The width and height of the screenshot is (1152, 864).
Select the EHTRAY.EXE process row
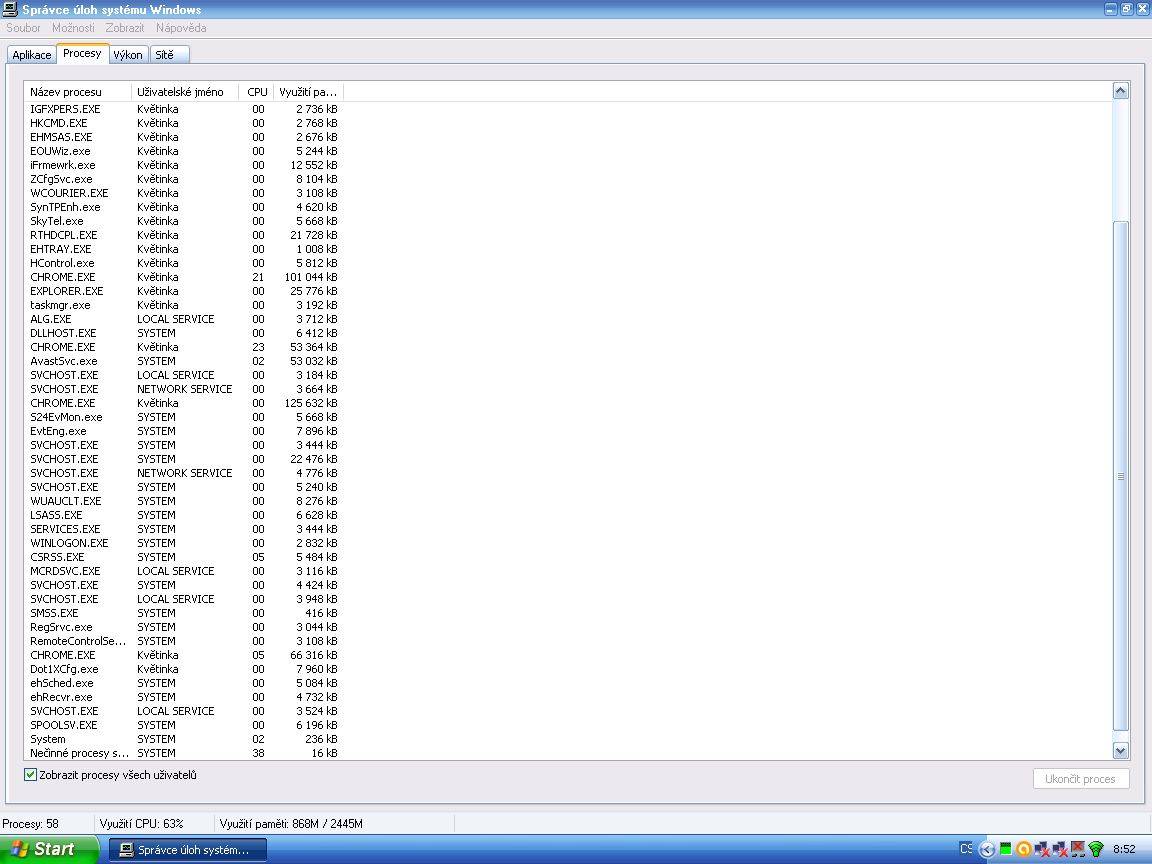tap(184, 249)
